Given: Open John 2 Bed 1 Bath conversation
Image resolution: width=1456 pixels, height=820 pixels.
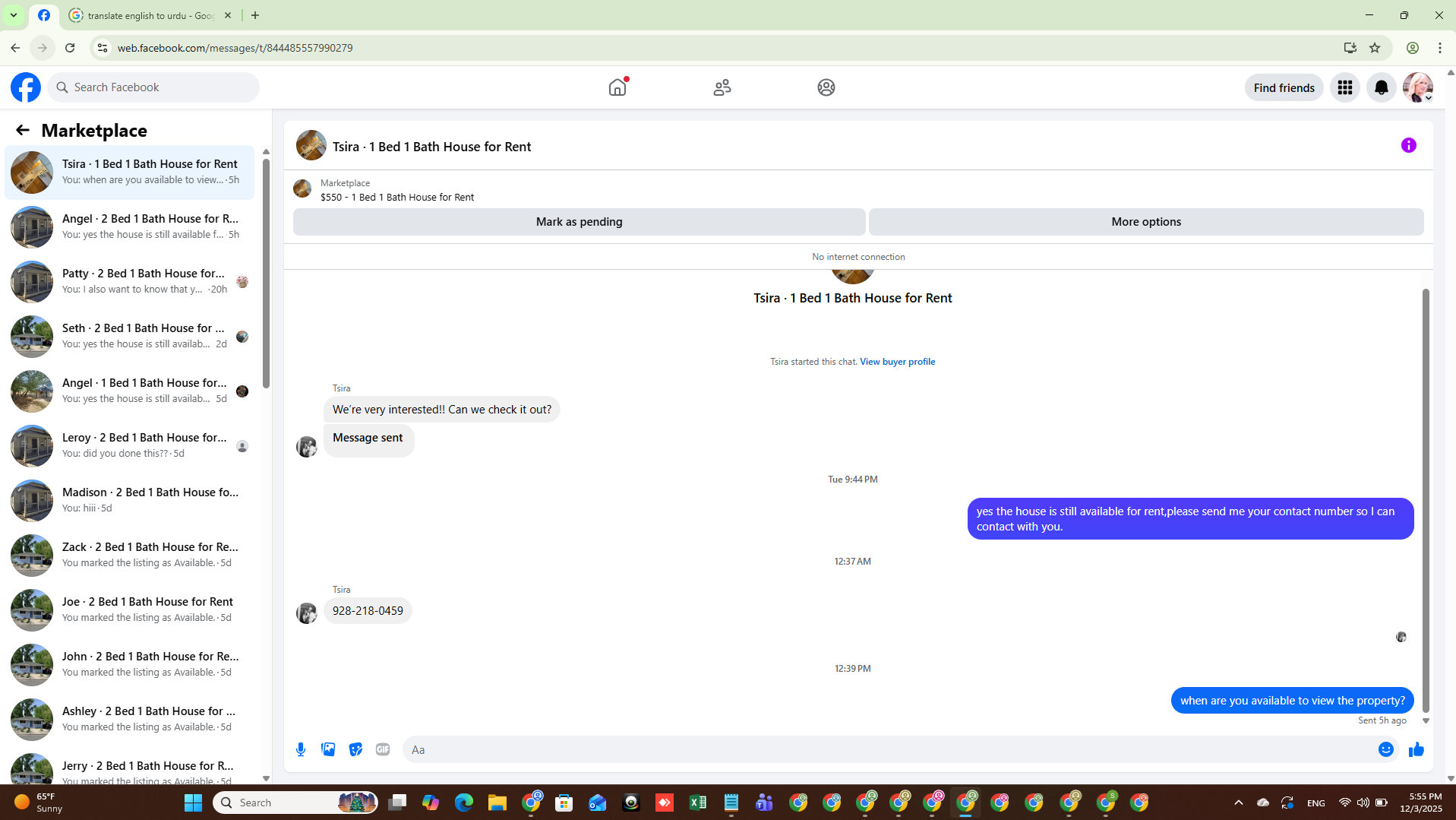Looking at the screenshot, I should coord(130,664).
